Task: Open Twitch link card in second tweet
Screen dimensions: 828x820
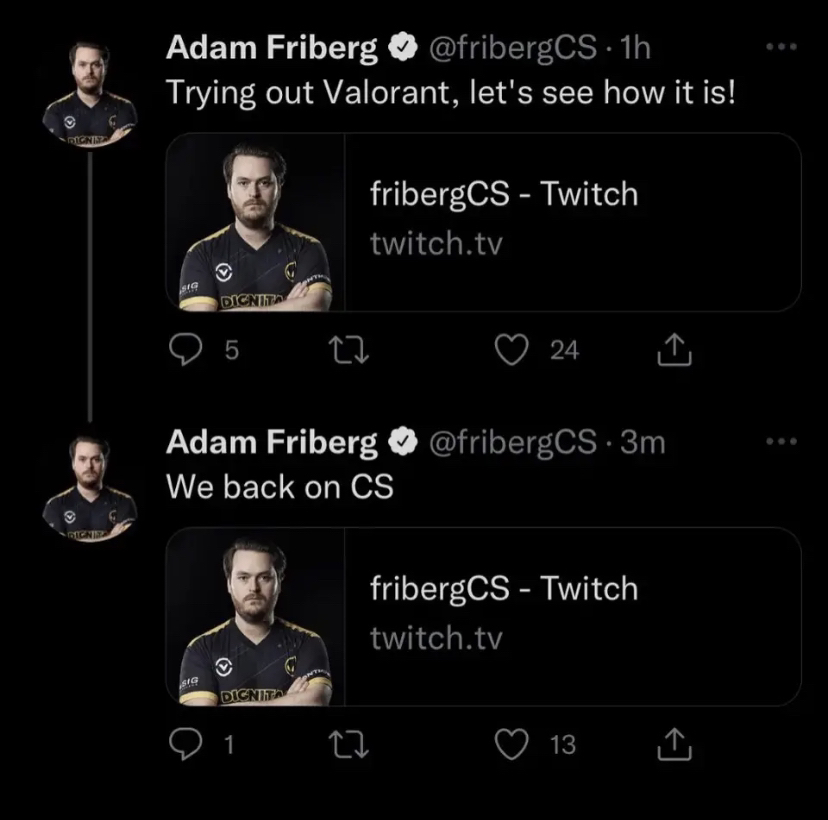Action: click(x=570, y=616)
